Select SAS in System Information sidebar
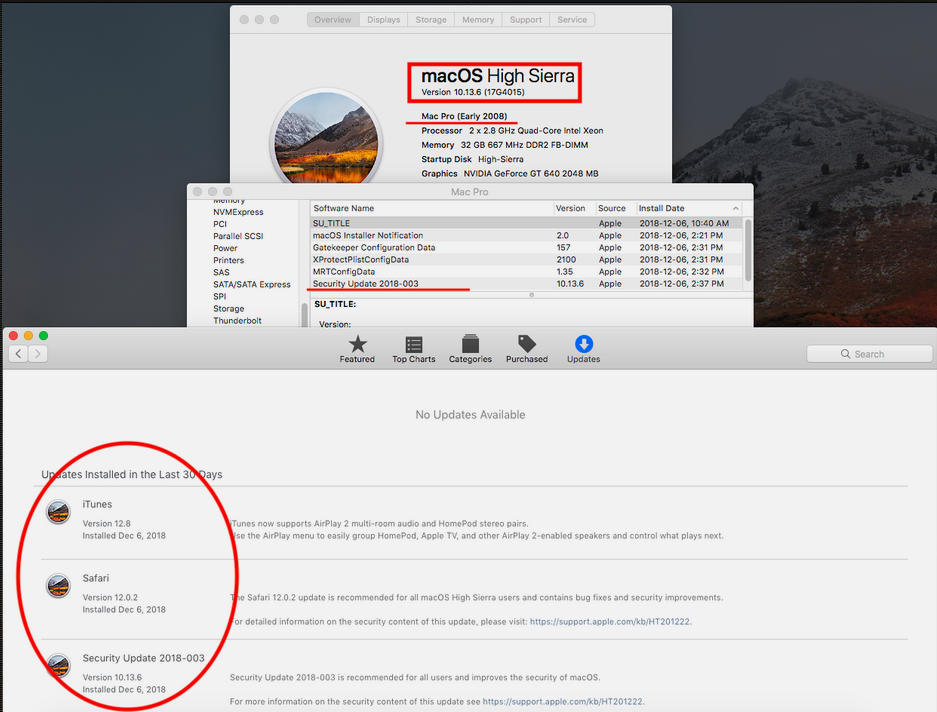The height and width of the screenshot is (712, 937). (221, 272)
